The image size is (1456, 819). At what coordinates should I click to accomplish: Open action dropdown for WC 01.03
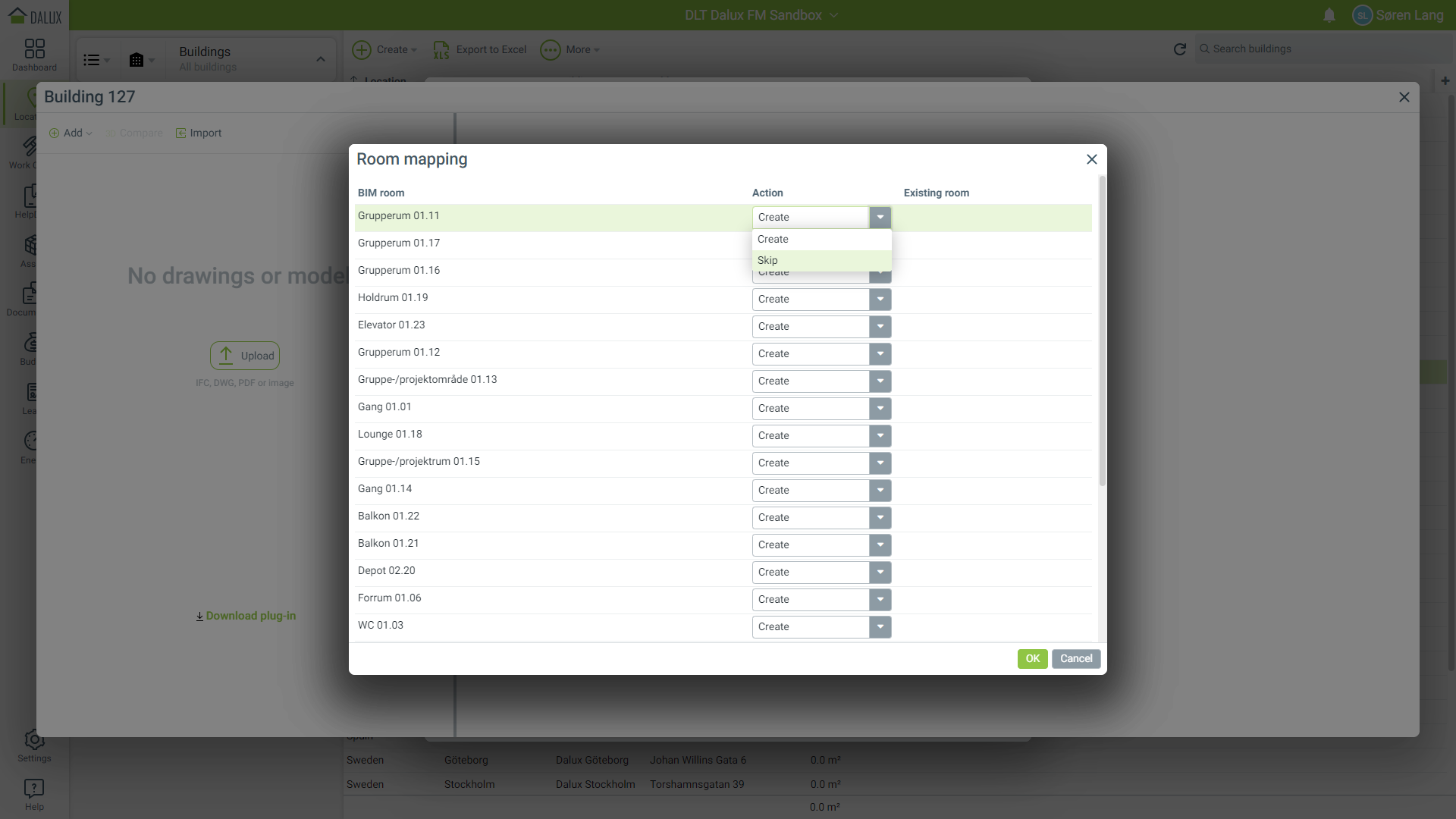tap(880, 627)
